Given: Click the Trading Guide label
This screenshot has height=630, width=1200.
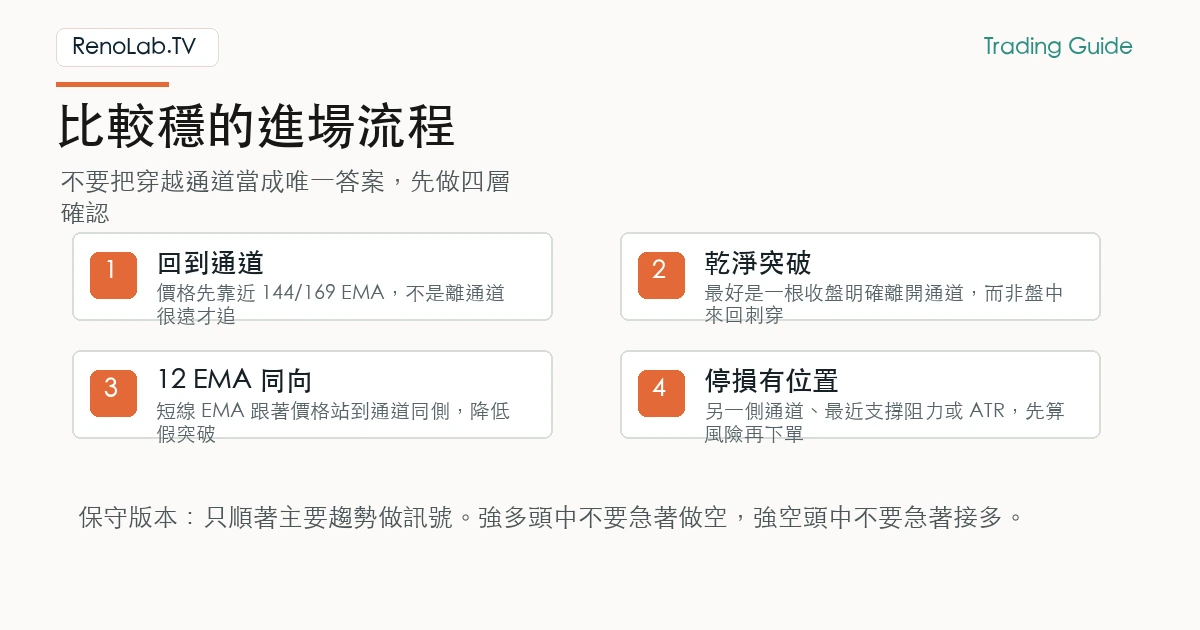Looking at the screenshot, I should [x=1058, y=46].
